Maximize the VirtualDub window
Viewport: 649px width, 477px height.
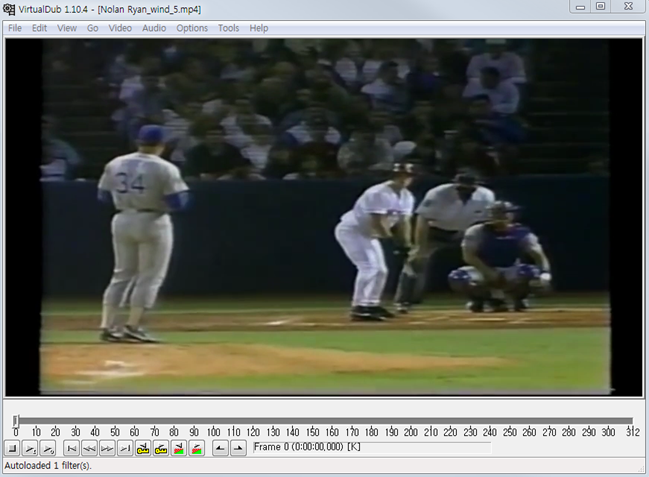[x=601, y=7]
